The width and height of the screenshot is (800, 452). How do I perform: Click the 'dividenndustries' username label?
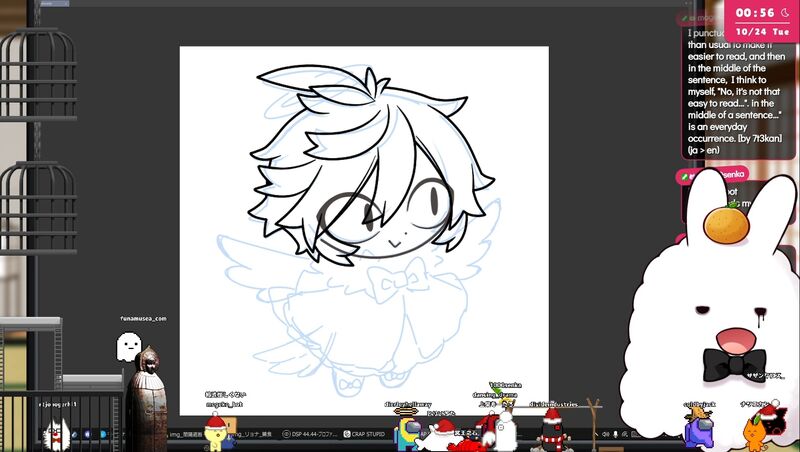554,404
